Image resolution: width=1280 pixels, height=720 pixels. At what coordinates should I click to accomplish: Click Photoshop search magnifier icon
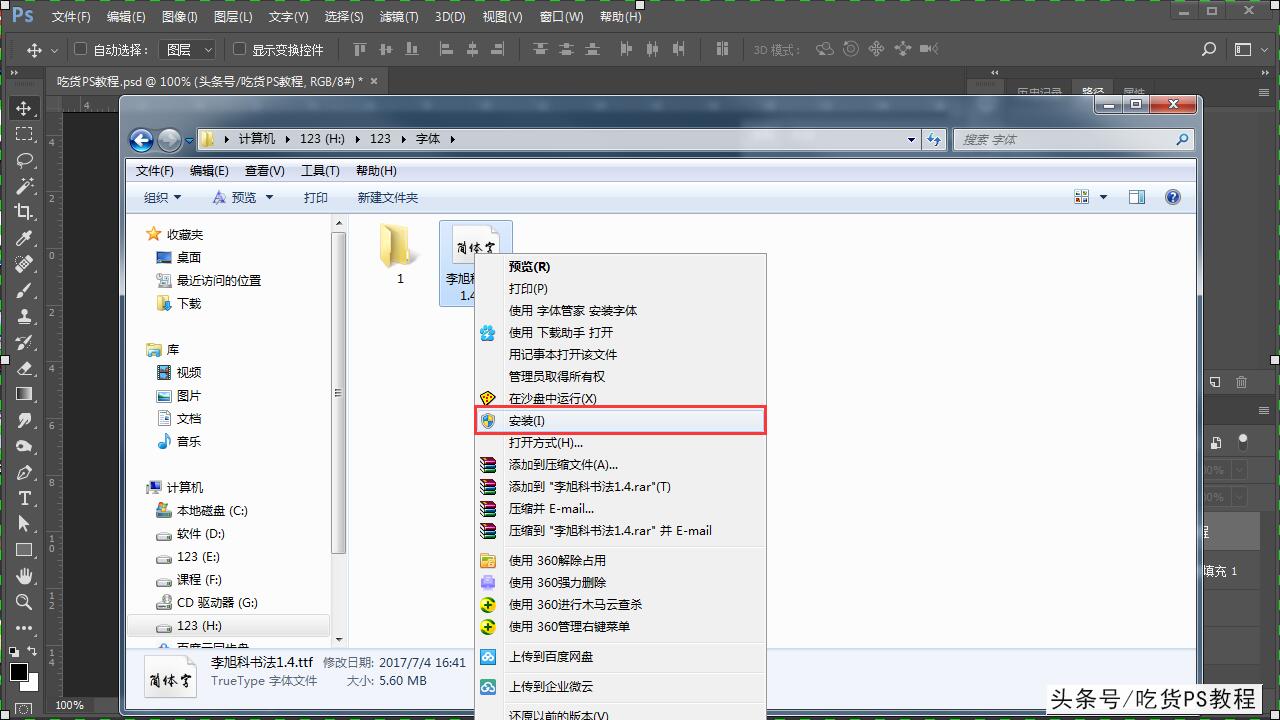tap(1209, 49)
